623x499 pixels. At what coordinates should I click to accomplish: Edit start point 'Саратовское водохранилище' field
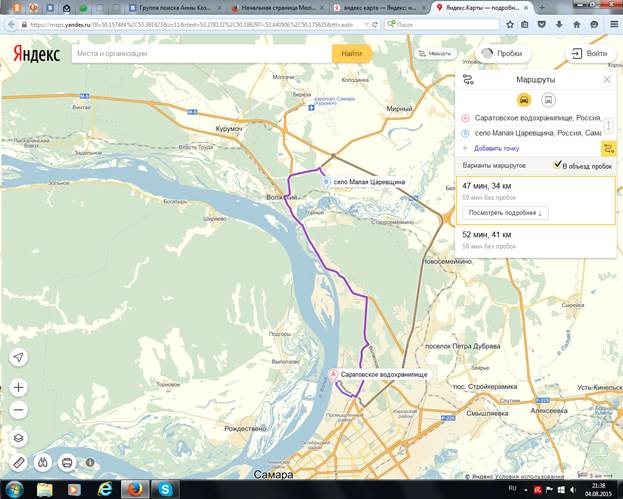(x=537, y=118)
